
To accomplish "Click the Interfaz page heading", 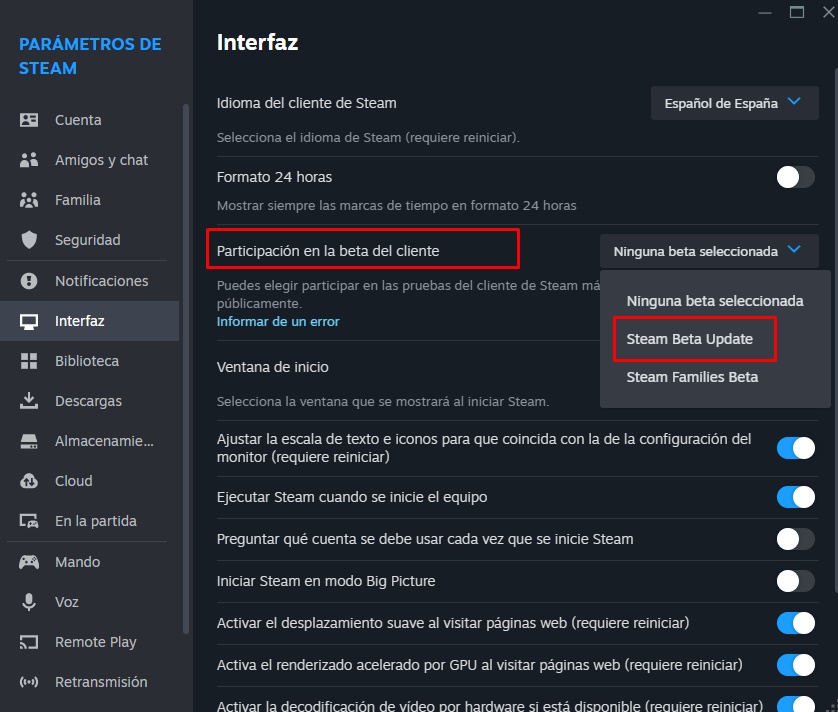I will coord(258,42).
